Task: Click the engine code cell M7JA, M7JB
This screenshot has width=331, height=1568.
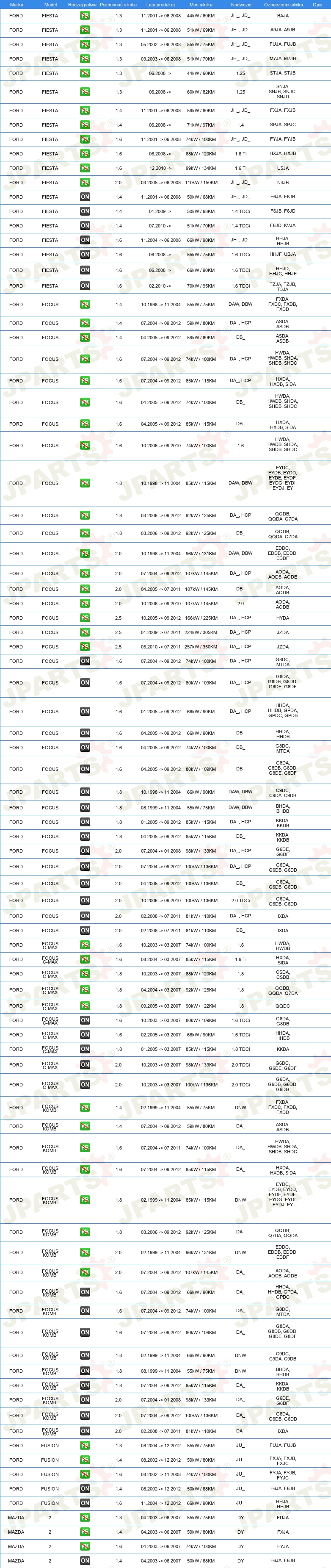Action: (x=283, y=59)
